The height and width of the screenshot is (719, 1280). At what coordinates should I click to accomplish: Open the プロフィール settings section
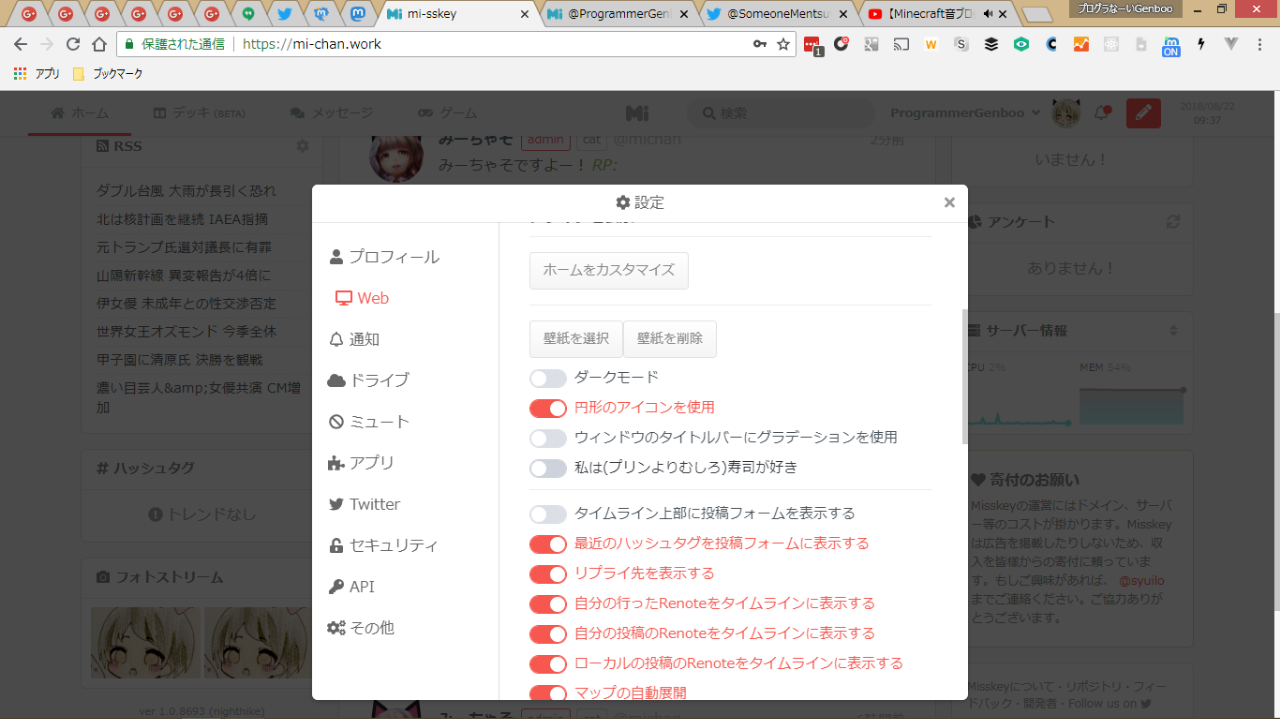click(x=384, y=257)
